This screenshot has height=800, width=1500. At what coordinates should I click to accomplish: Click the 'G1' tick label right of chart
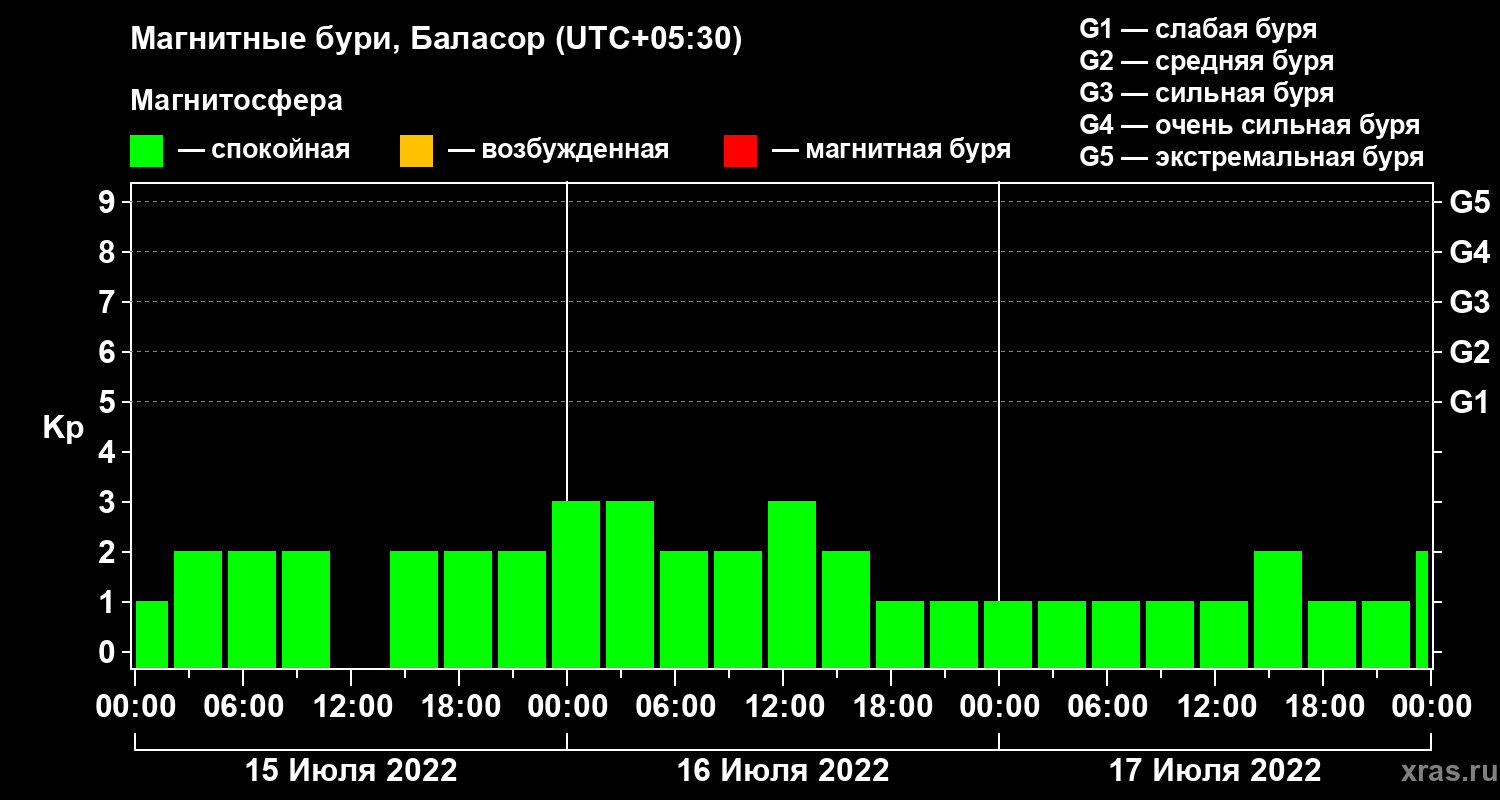[1470, 402]
